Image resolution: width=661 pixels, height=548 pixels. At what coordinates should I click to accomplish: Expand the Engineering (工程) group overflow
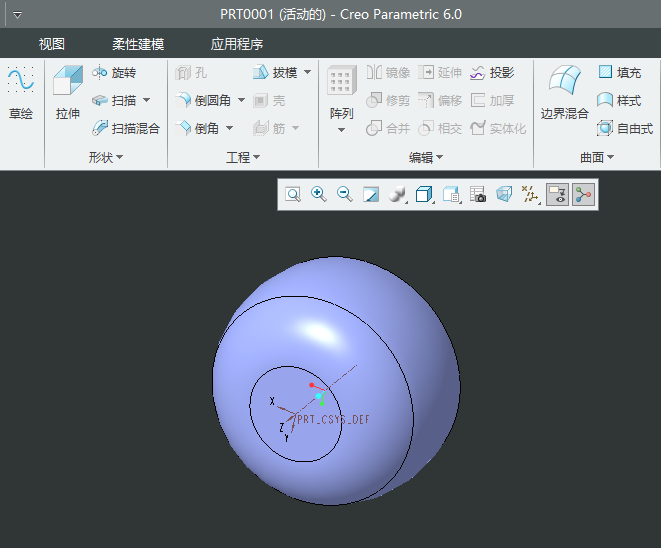[243, 158]
